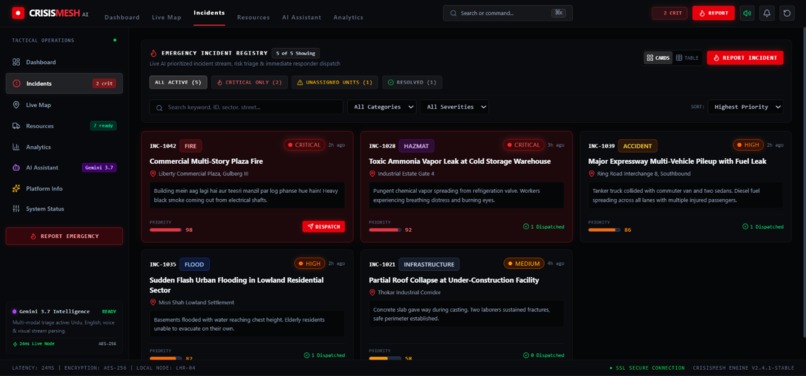This screenshot has height=376, width=806.
Task: Click the purple dot beside Gemini 3.7 Intelligence
Action: point(14,311)
